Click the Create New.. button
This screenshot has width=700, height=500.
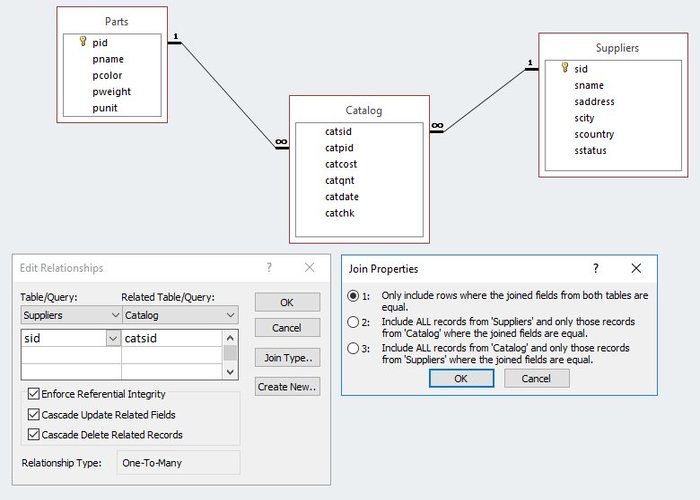[287, 387]
